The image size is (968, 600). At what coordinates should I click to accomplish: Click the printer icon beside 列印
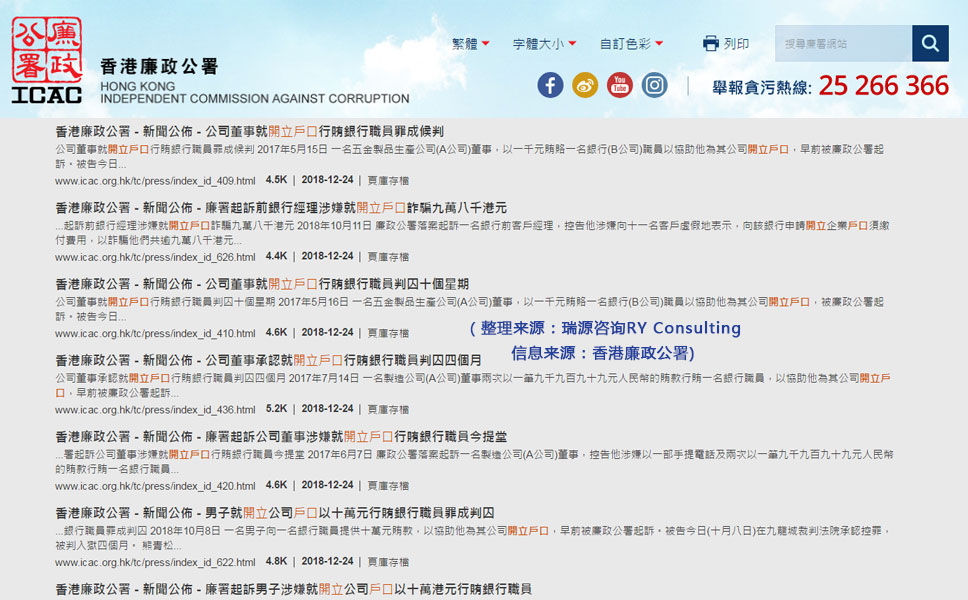coord(711,43)
